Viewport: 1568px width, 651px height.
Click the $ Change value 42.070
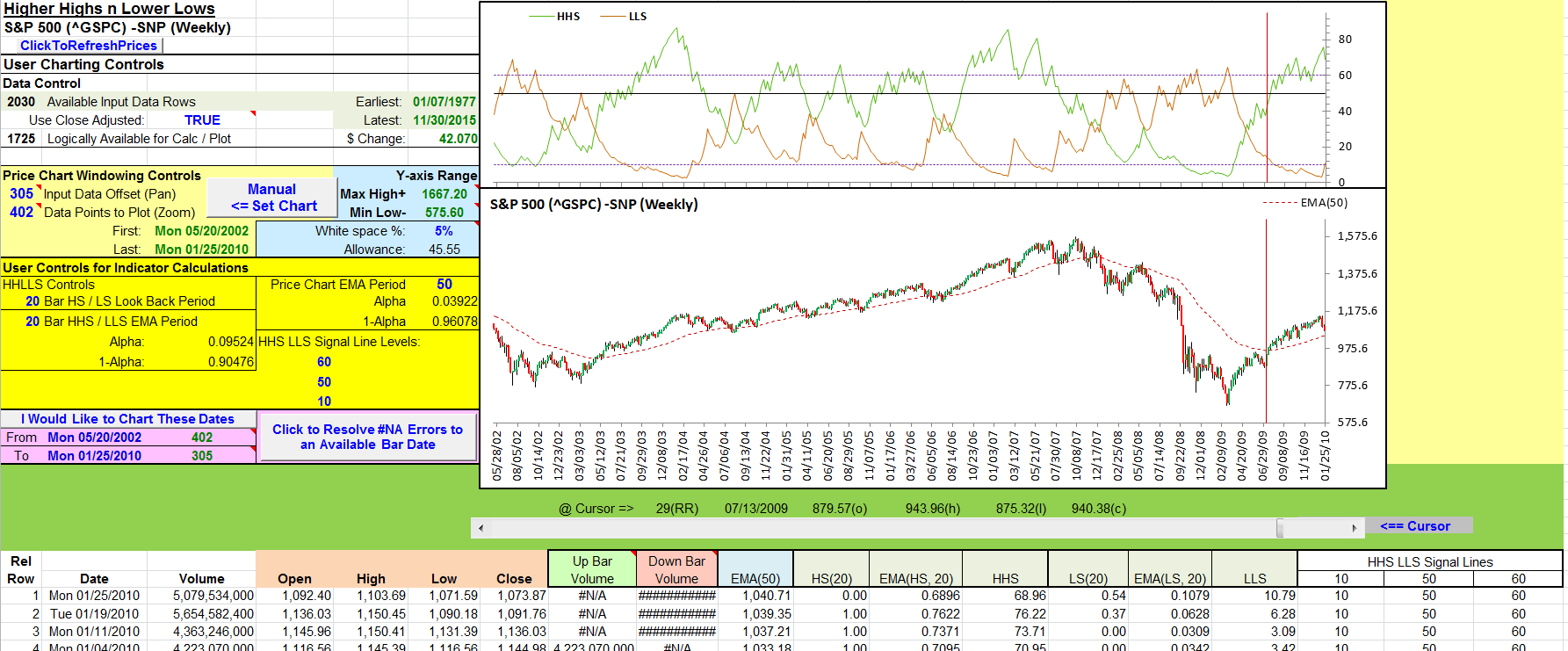tap(458, 139)
